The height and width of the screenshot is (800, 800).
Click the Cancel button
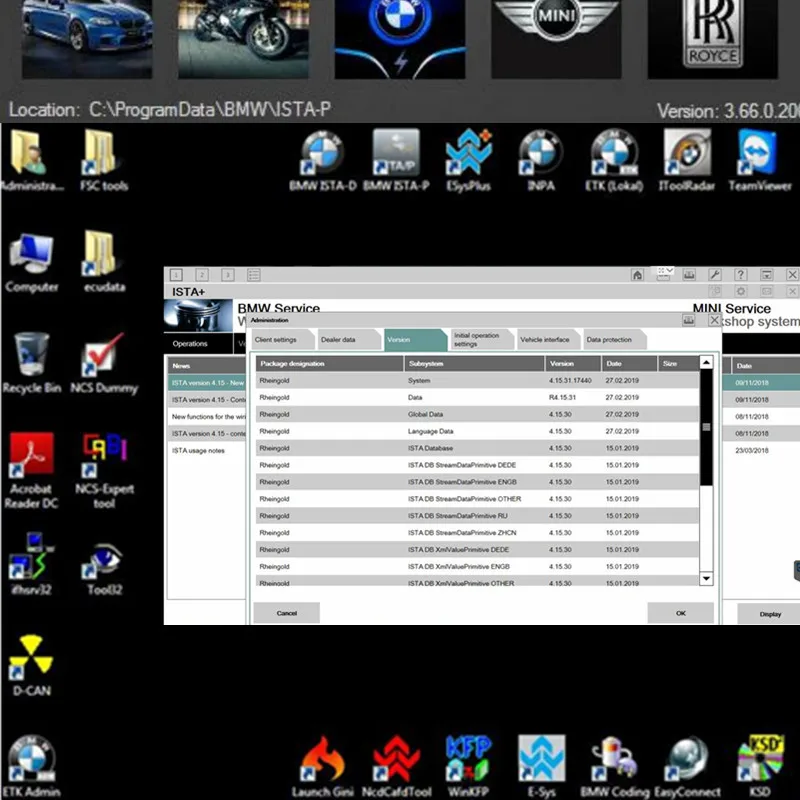287,613
